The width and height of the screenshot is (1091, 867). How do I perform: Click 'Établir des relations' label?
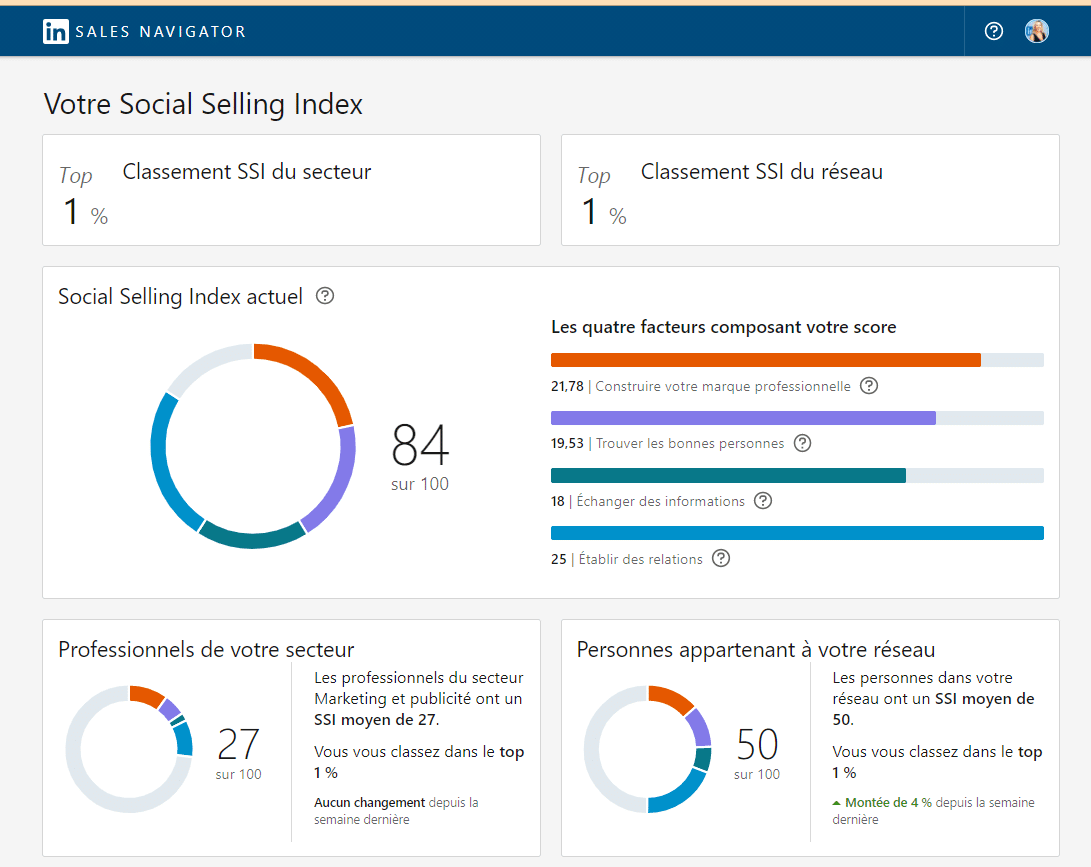(x=641, y=559)
